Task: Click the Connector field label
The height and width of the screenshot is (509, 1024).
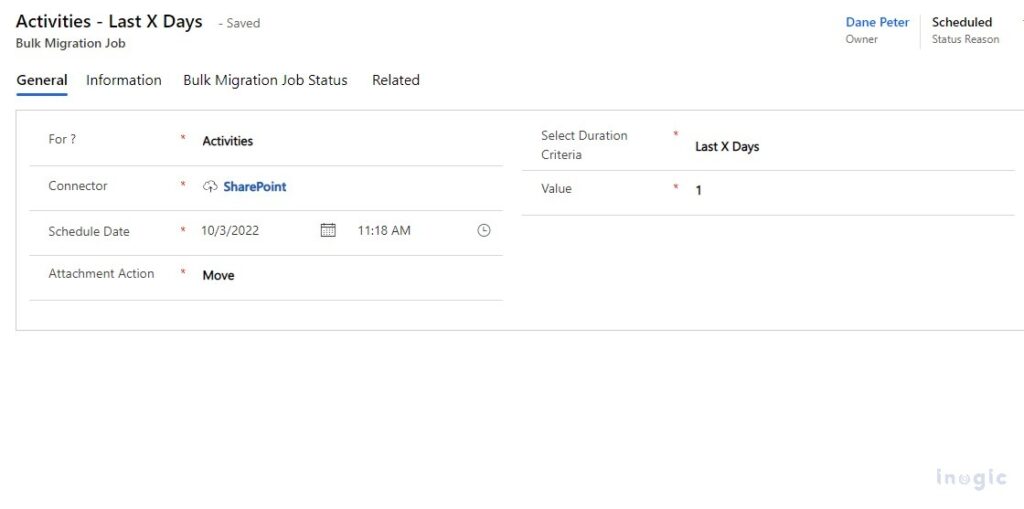Action: 78,186
